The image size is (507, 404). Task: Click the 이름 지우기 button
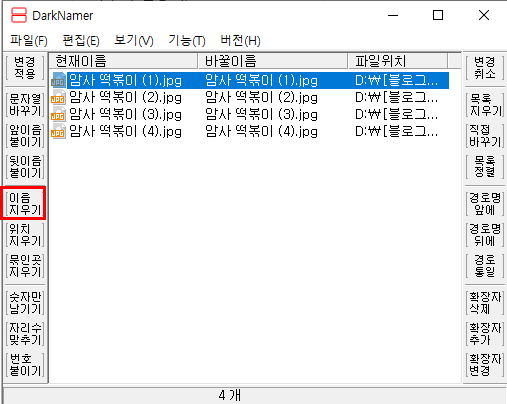point(25,204)
